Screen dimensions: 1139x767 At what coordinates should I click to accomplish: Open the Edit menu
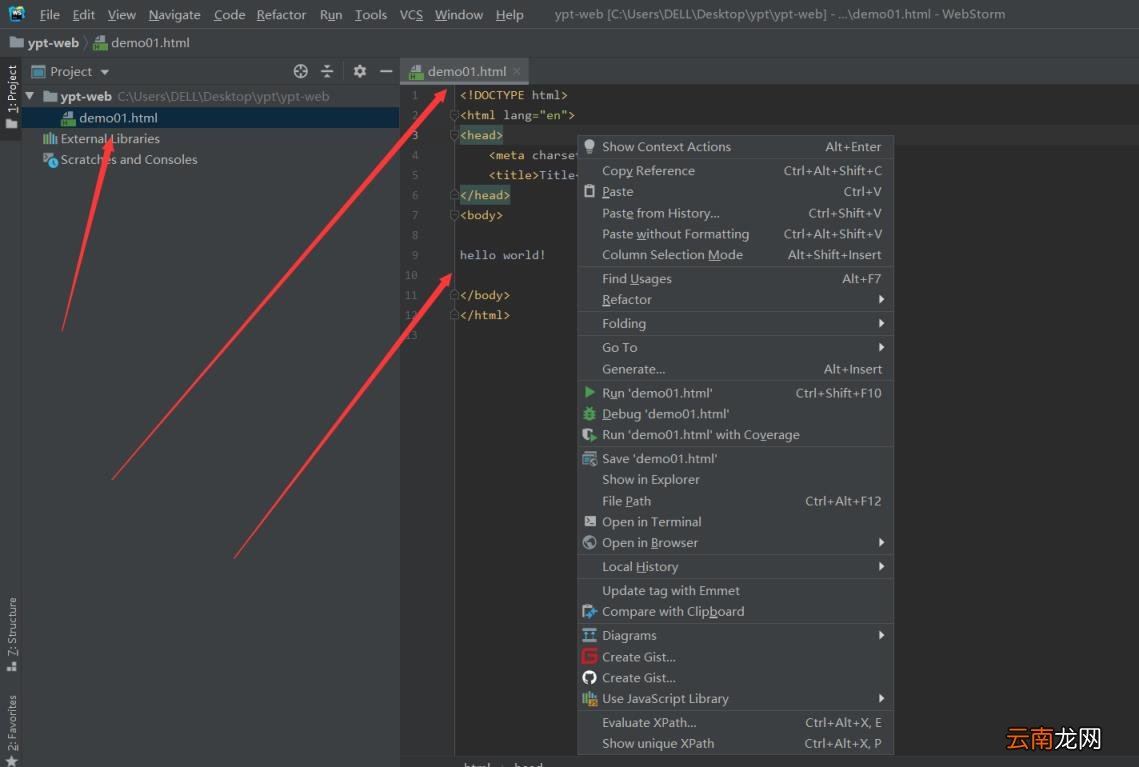84,15
